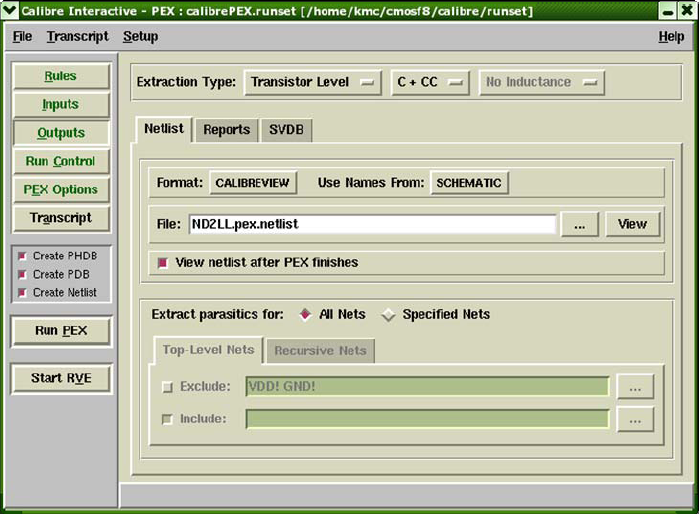Select the Specified Nets radio option

[388, 315]
